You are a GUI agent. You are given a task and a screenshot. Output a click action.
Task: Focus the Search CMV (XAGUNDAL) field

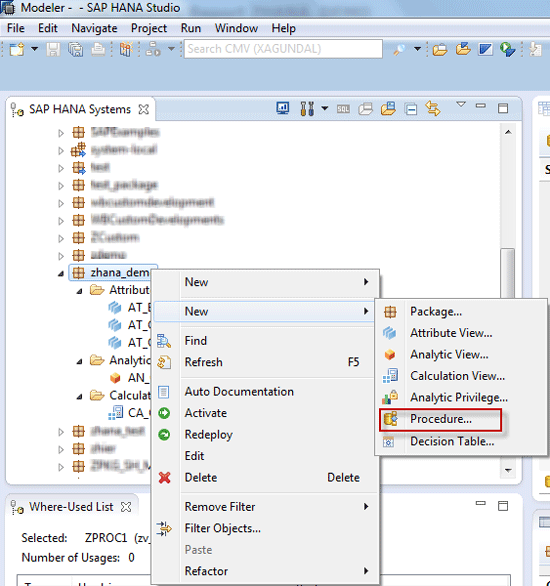(x=283, y=49)
